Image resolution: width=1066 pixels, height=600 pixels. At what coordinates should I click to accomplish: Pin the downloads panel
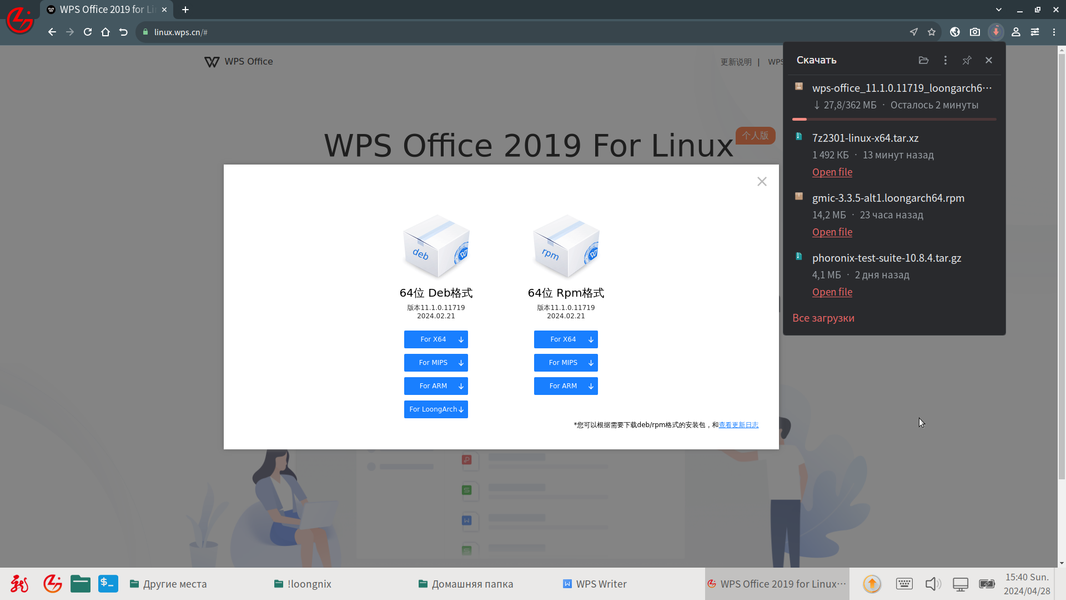pyautogui.click(x=967, y=60)
